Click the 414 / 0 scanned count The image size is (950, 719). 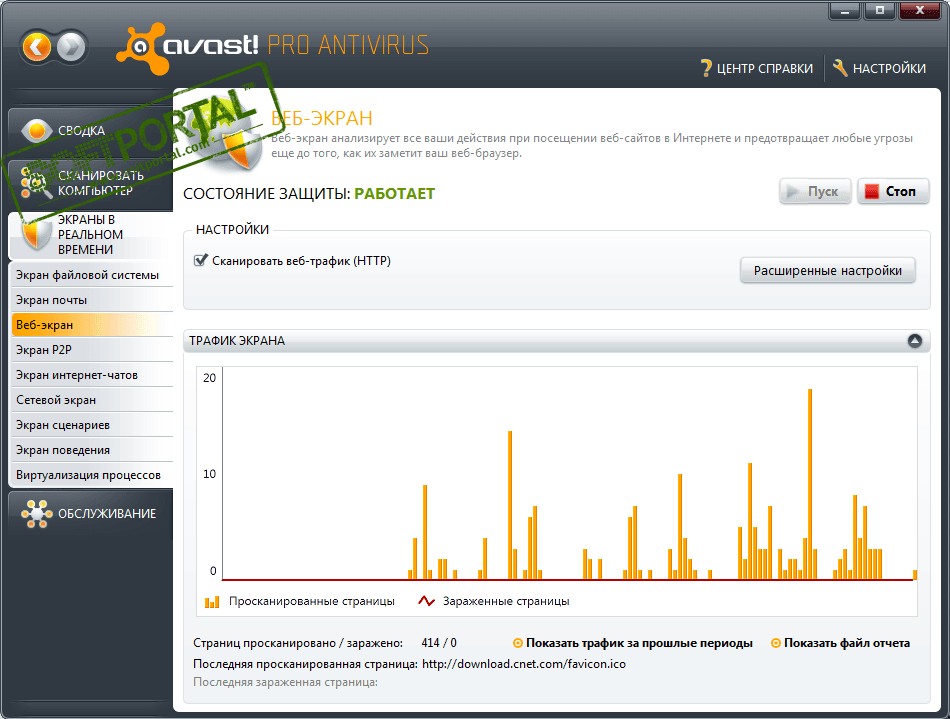point(439,643)
